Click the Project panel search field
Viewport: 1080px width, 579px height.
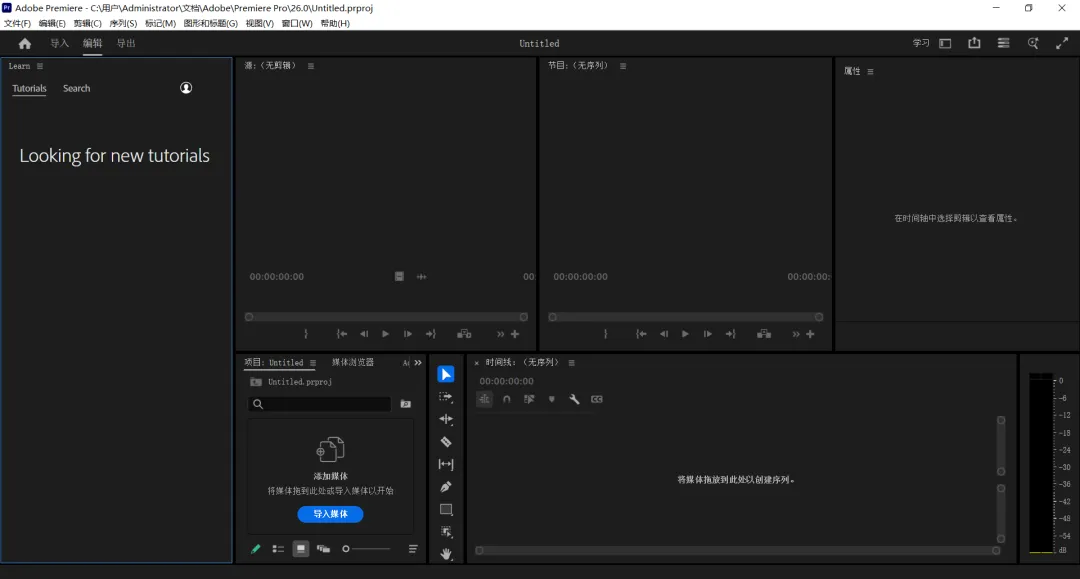click(320, 404)
